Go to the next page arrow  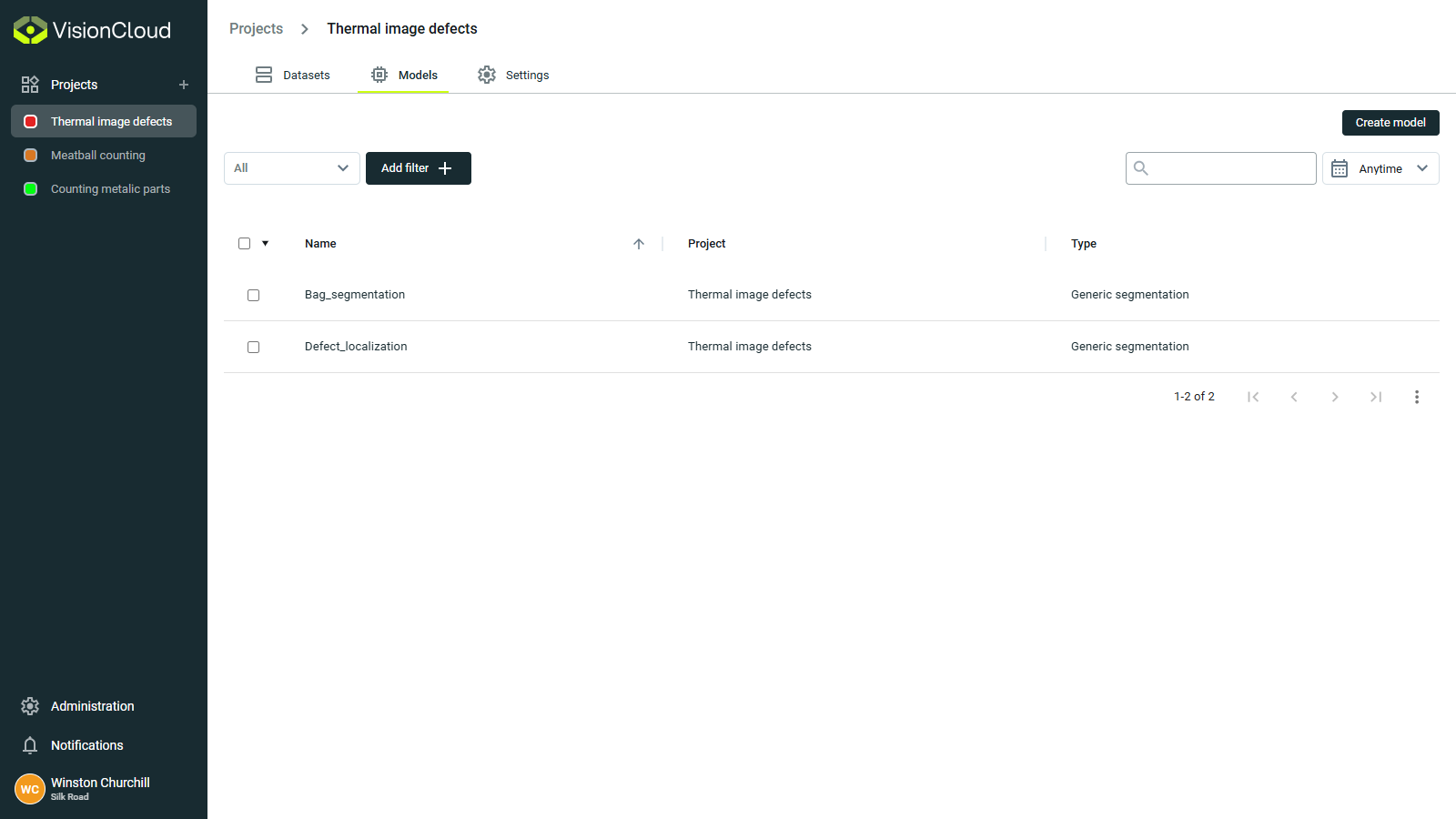1334,397
